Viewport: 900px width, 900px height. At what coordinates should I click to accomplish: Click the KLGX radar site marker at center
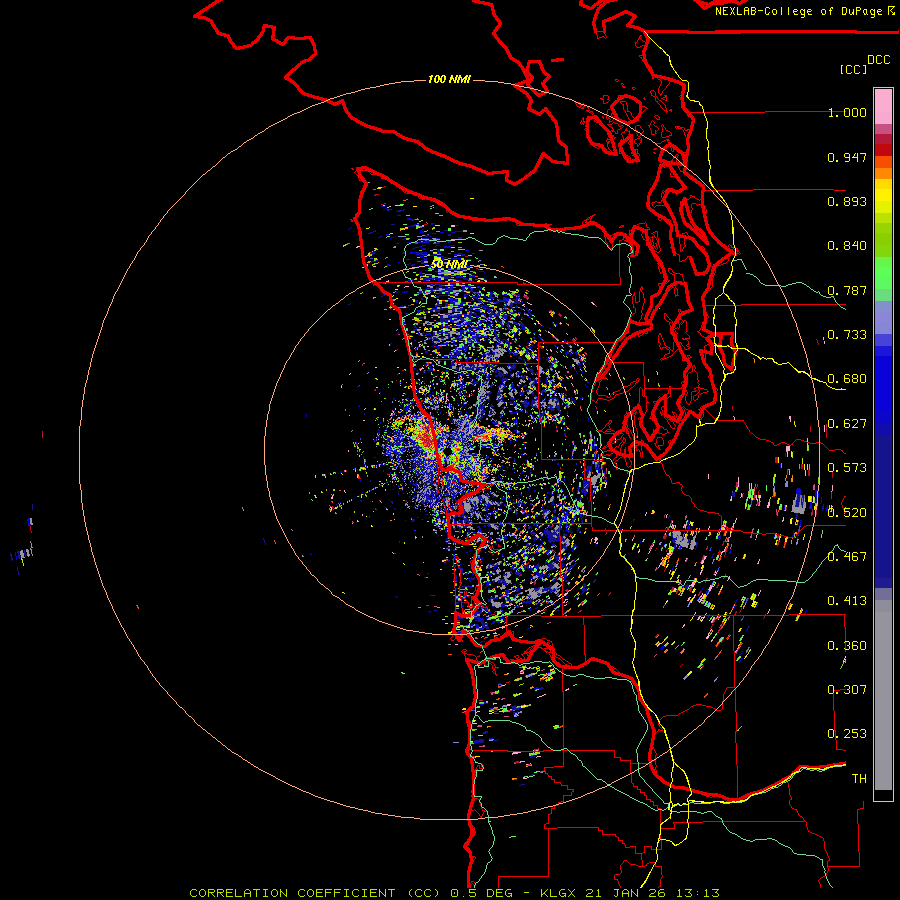tap(447, 453)
